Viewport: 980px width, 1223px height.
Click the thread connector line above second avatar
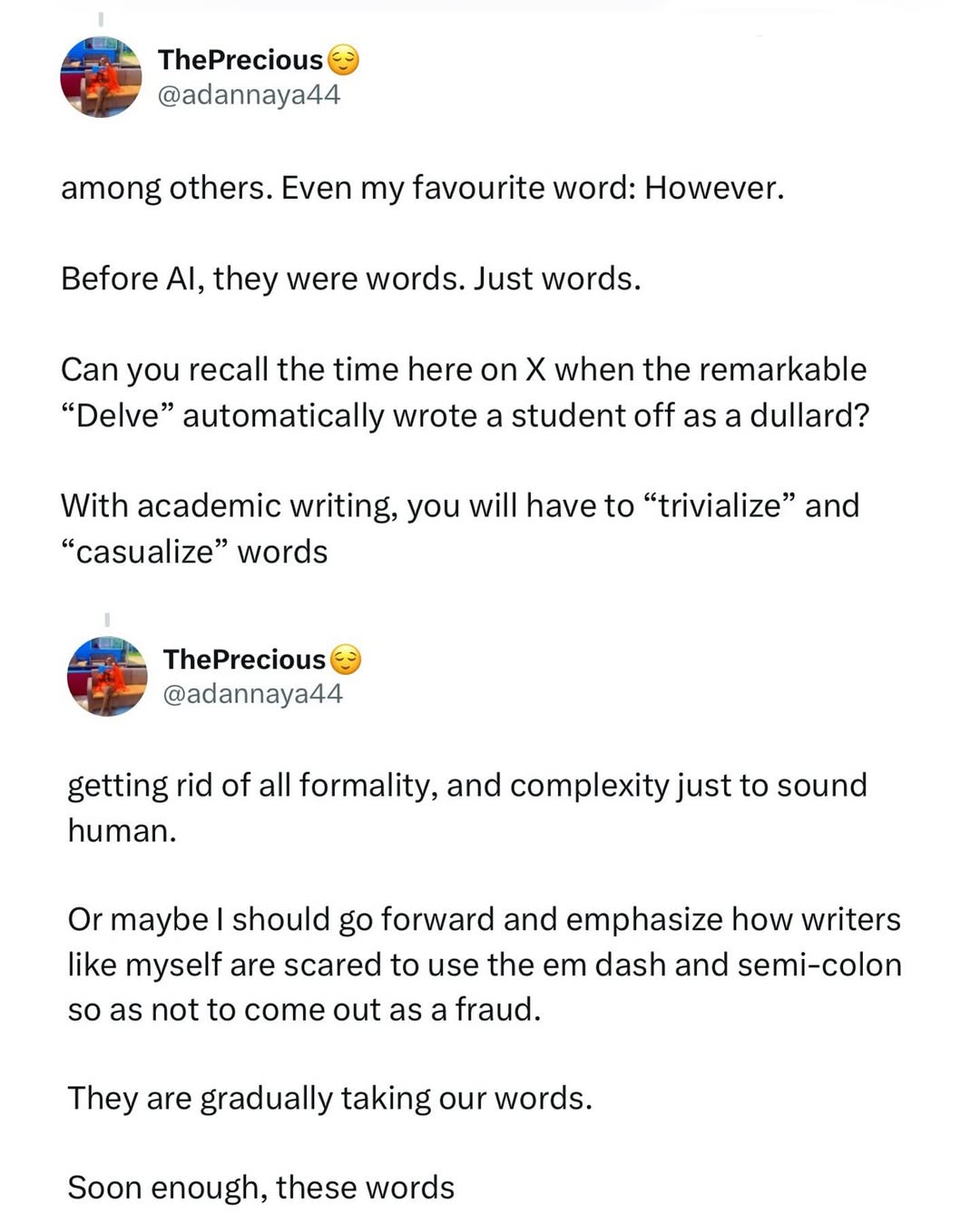click(x=107, y=619)
